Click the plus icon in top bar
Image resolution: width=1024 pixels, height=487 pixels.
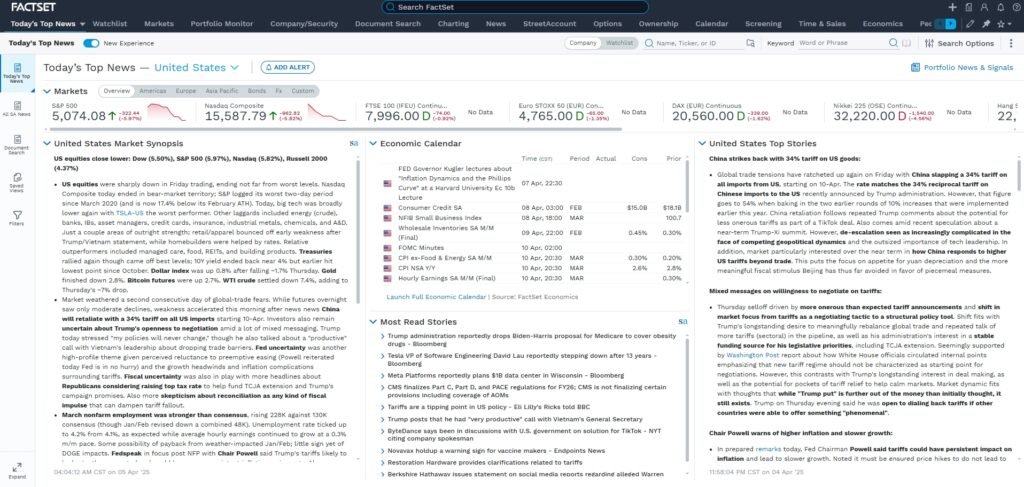point(952,7)
